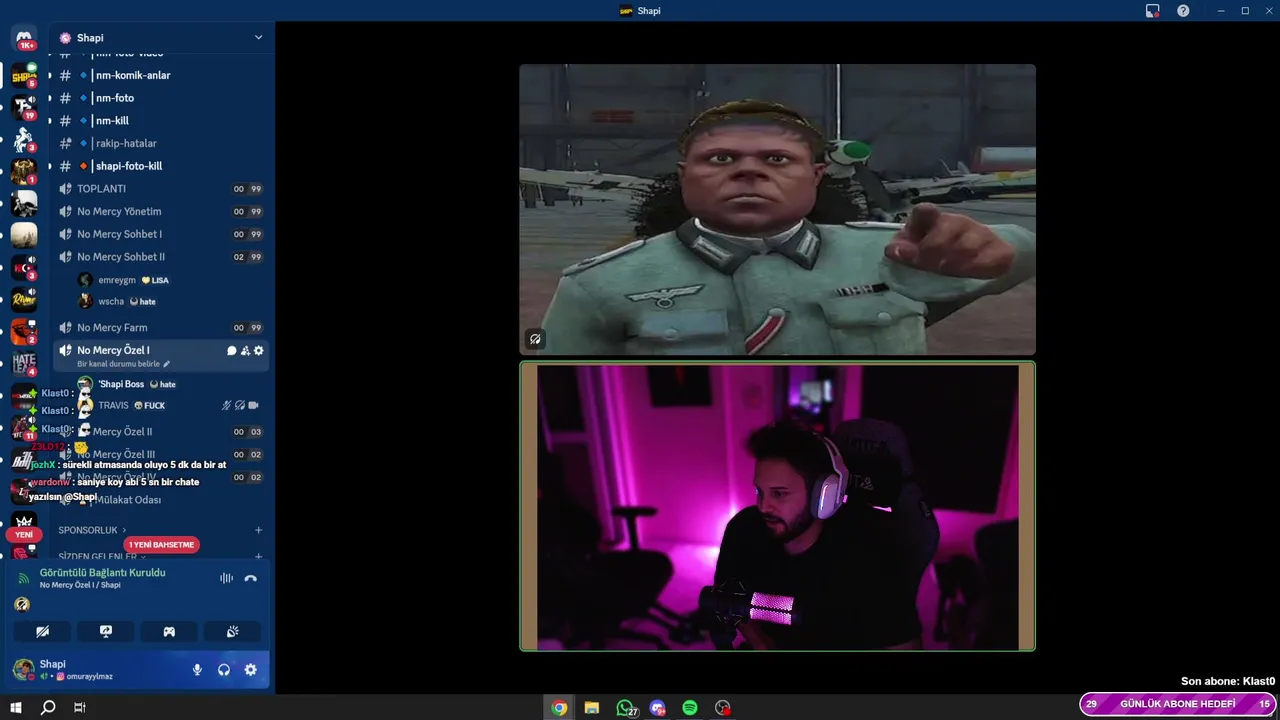1280x720 pixels.
Task: Open chat for No Mercy Özel I
Action: click(x=231, y=351)
